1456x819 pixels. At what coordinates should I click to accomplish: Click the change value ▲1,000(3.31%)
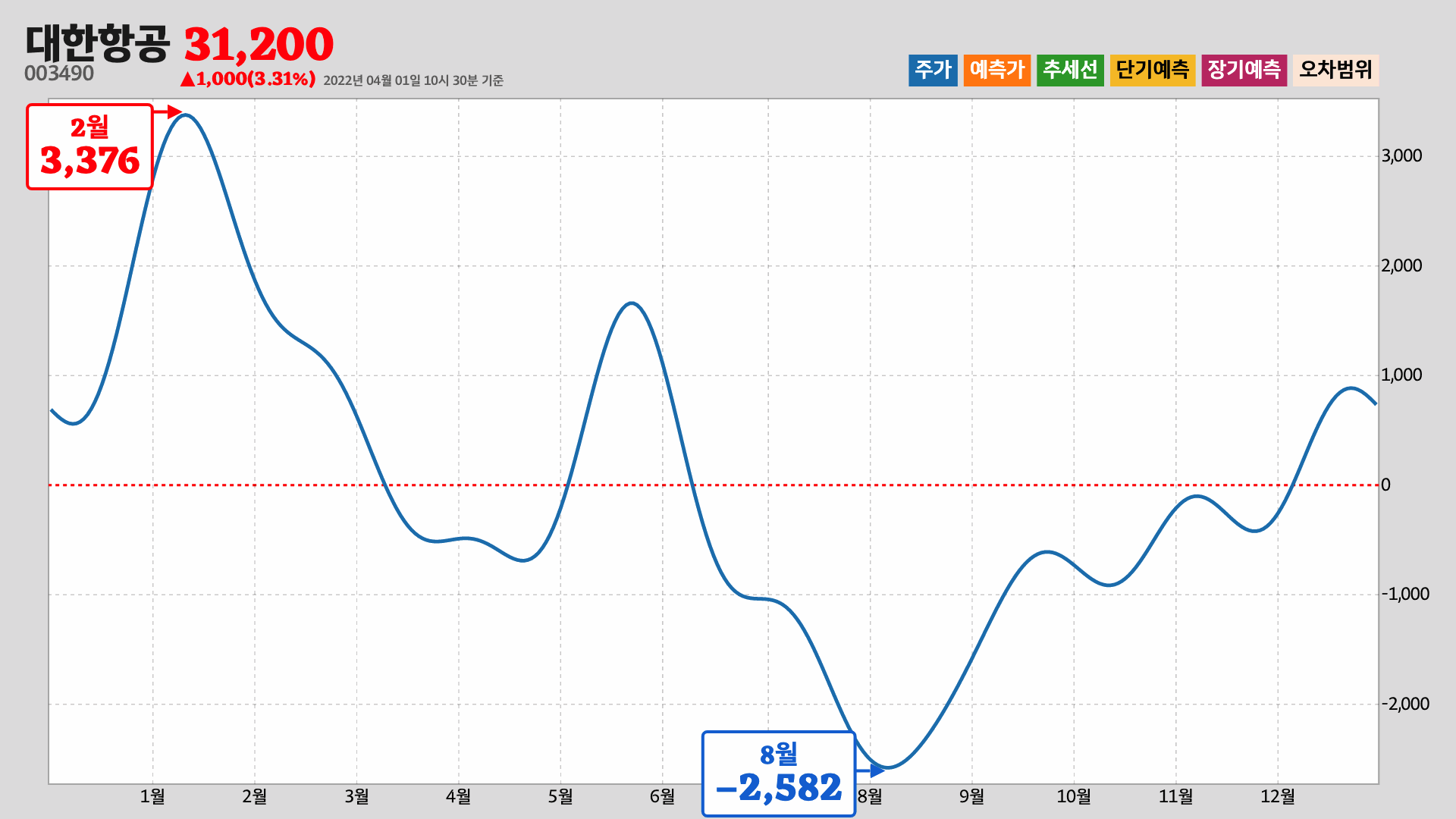pos(248,79)
